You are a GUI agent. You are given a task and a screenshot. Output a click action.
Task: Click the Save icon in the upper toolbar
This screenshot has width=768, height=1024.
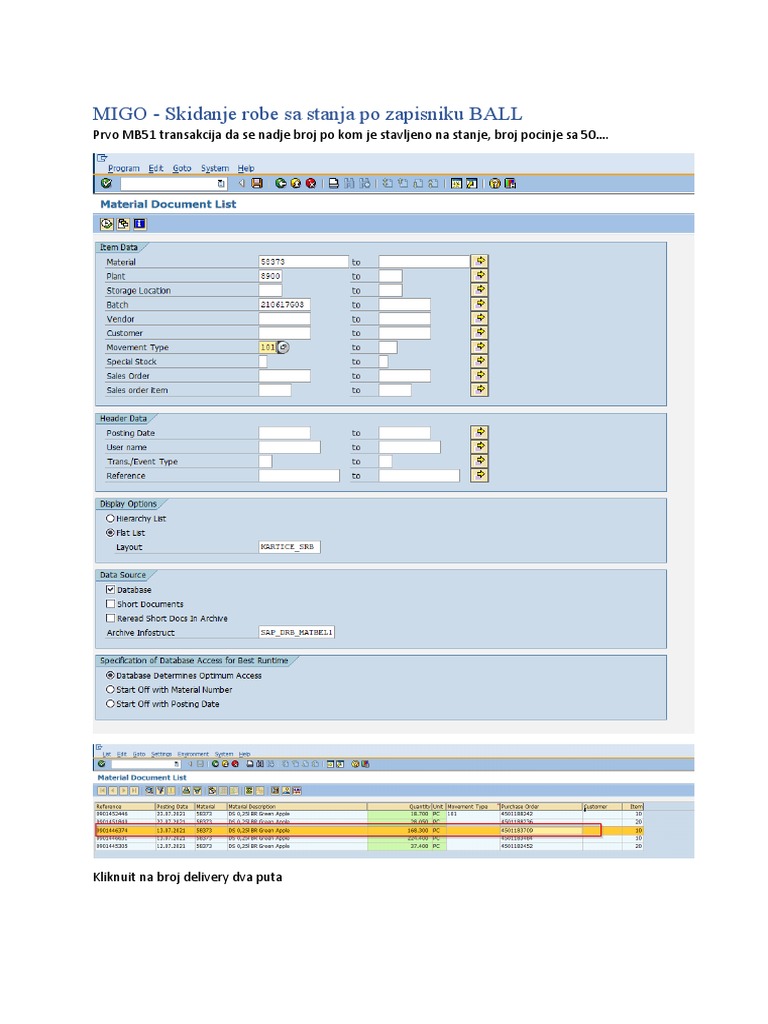point(257,183)
